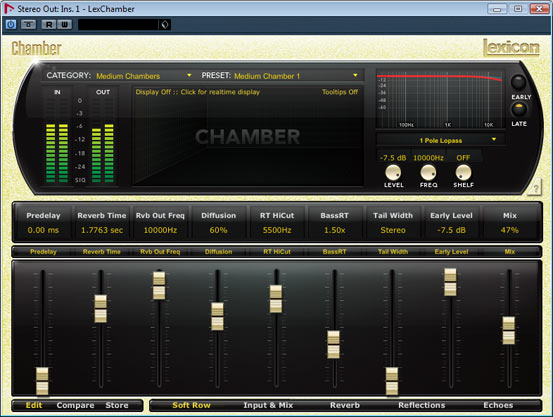Viewport: 553px width, 417px height.
Task: Switch to the Soft Row tab
Action: tap(192, 405)
